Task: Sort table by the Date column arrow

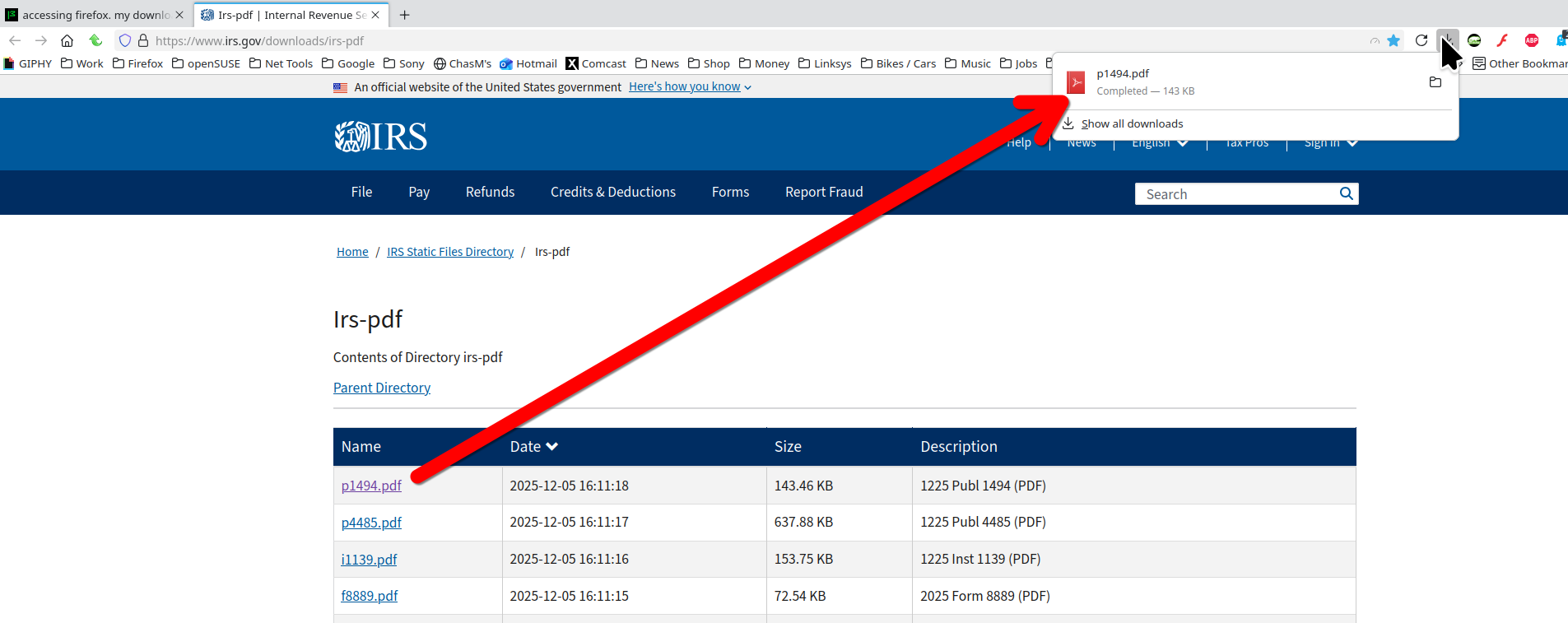Action: [551, 446]
